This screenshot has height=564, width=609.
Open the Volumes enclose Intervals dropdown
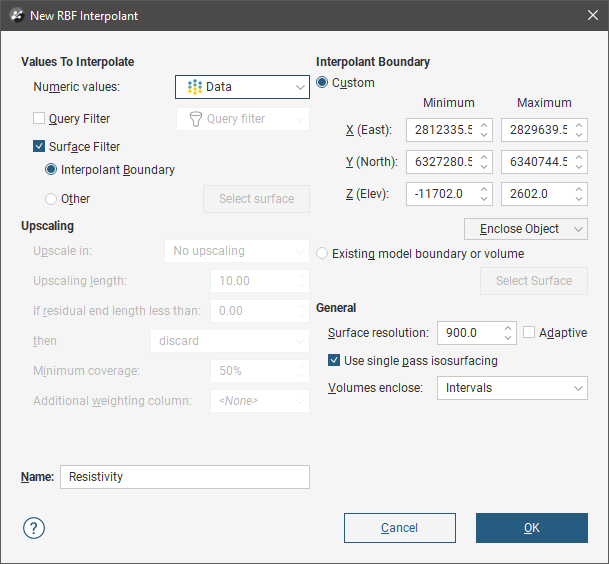(511, 388)
